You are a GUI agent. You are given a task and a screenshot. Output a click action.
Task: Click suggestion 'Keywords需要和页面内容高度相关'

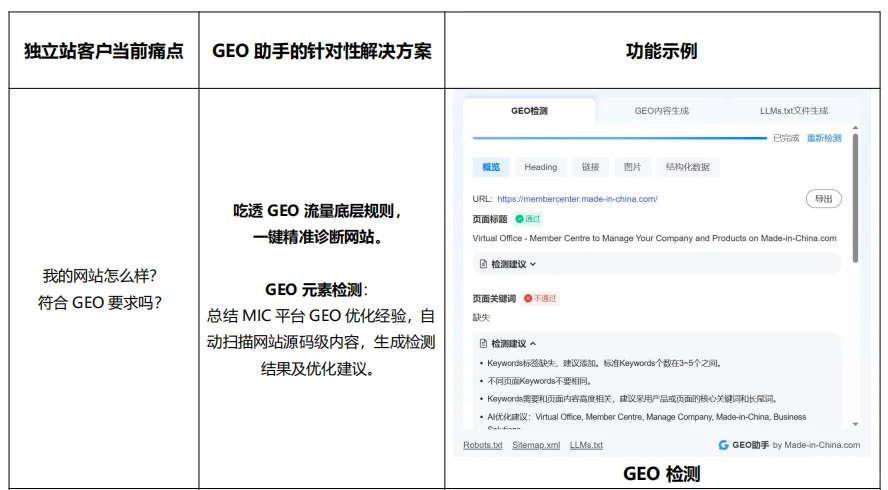[632, 399]
